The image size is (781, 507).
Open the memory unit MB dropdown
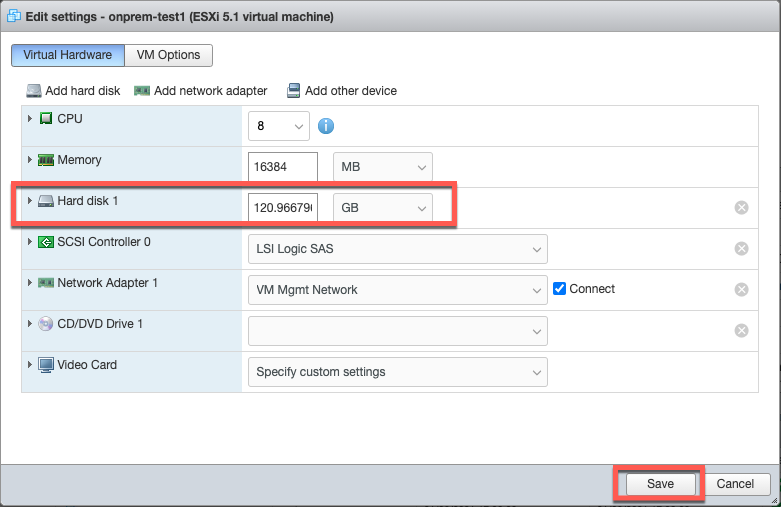coord(383,167)
